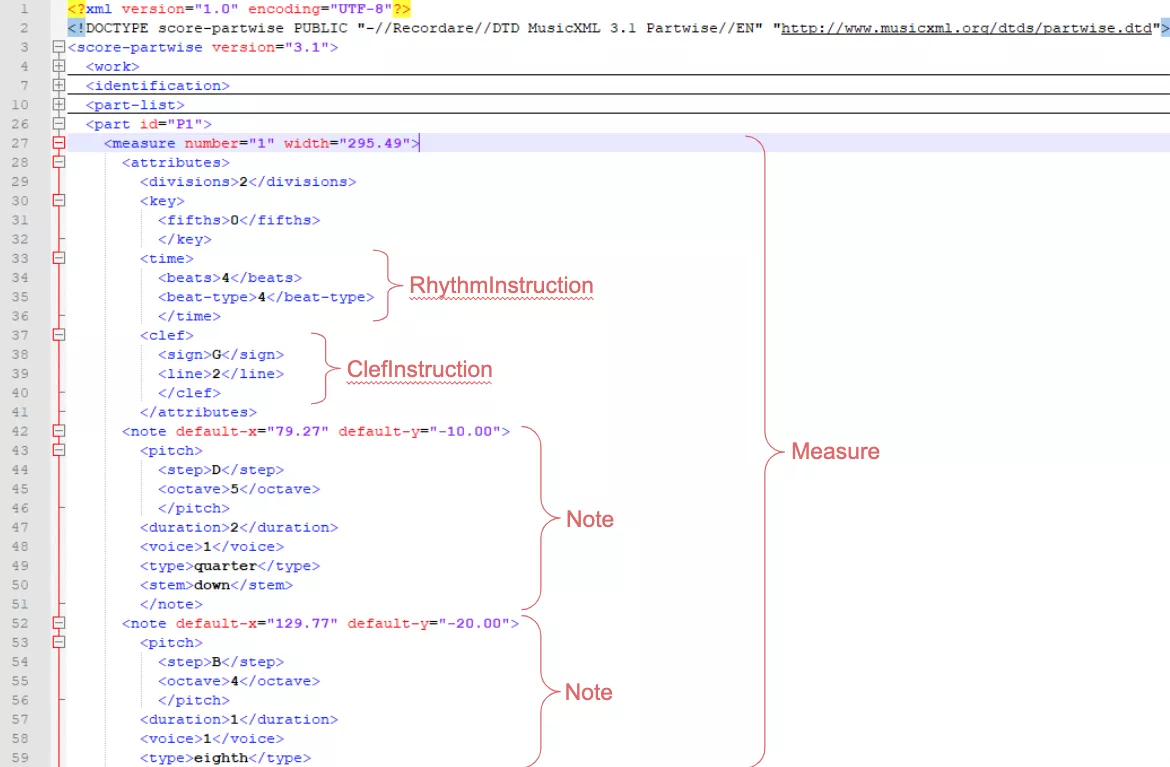Click the Measure annotation label
1170x767 pixels.
click(835, 451)
